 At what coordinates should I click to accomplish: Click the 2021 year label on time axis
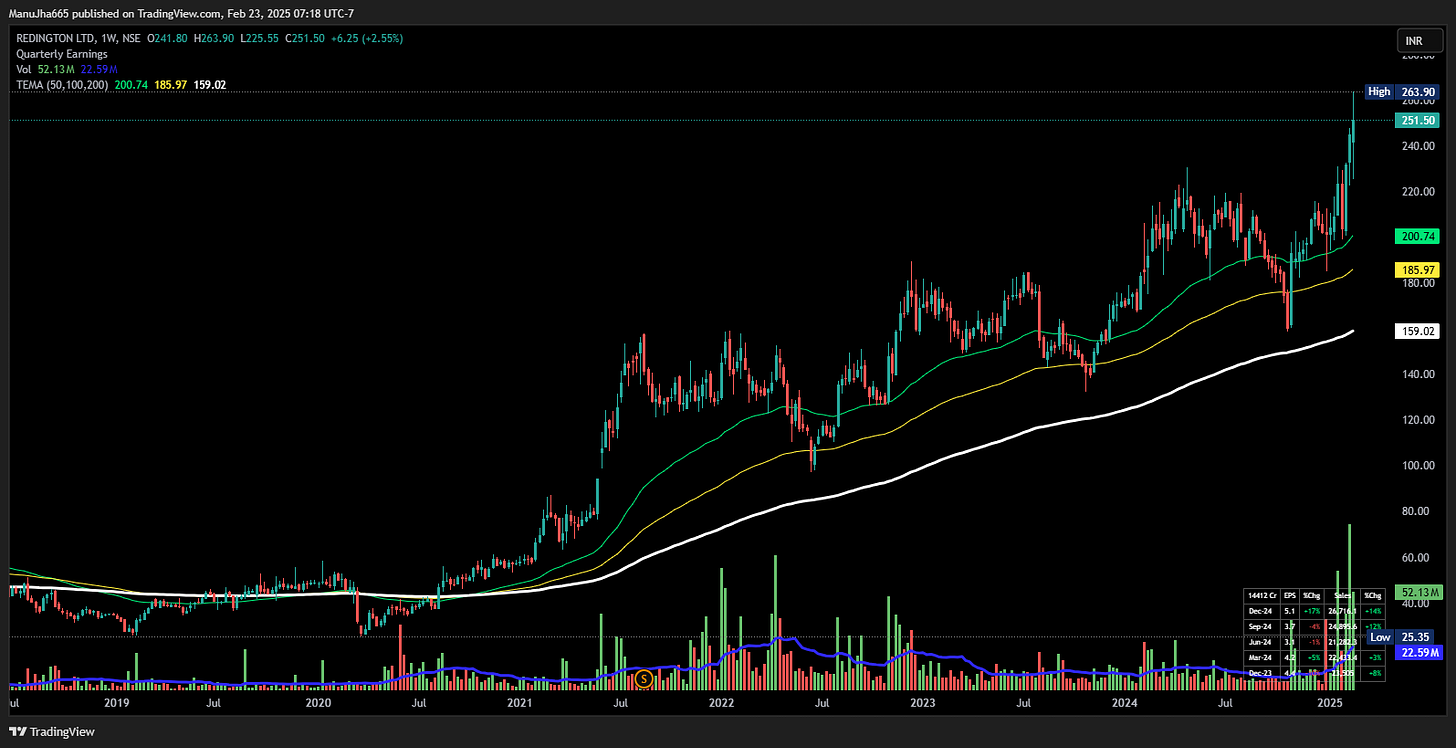[x=520, y=704]
